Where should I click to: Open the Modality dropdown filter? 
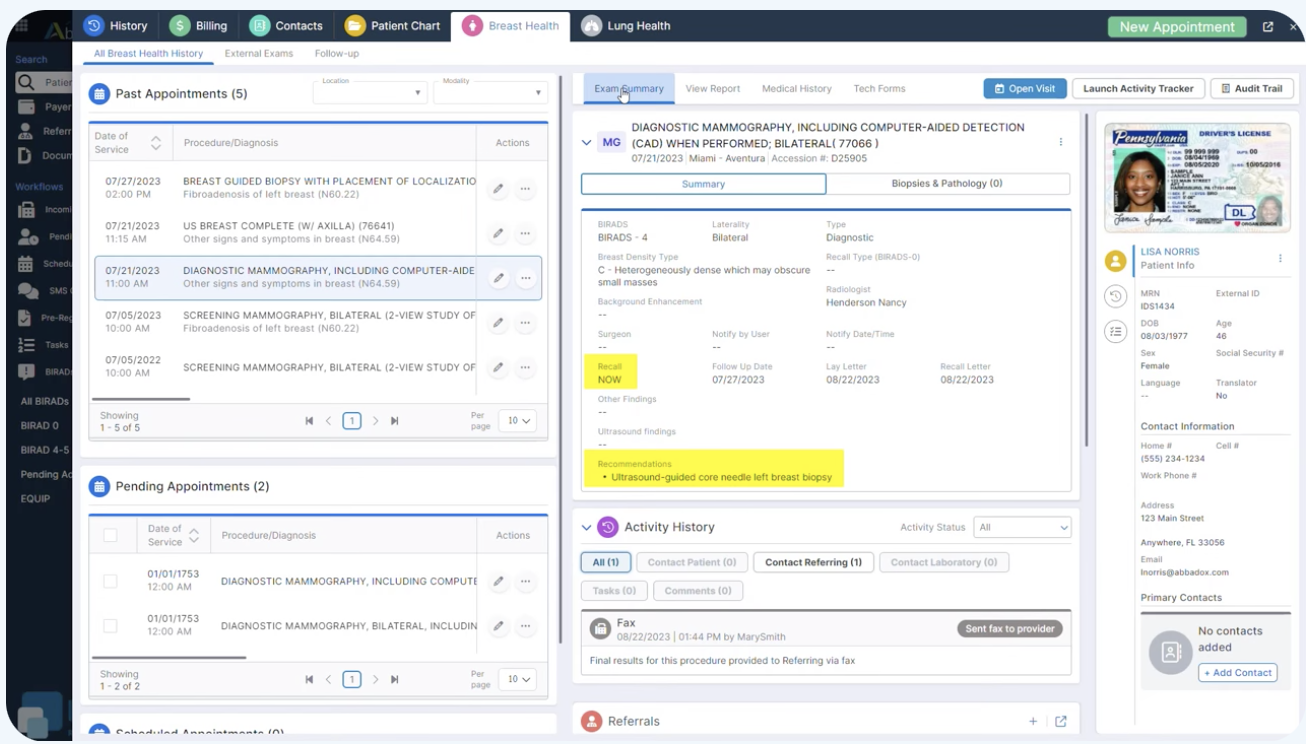point(490,93)
